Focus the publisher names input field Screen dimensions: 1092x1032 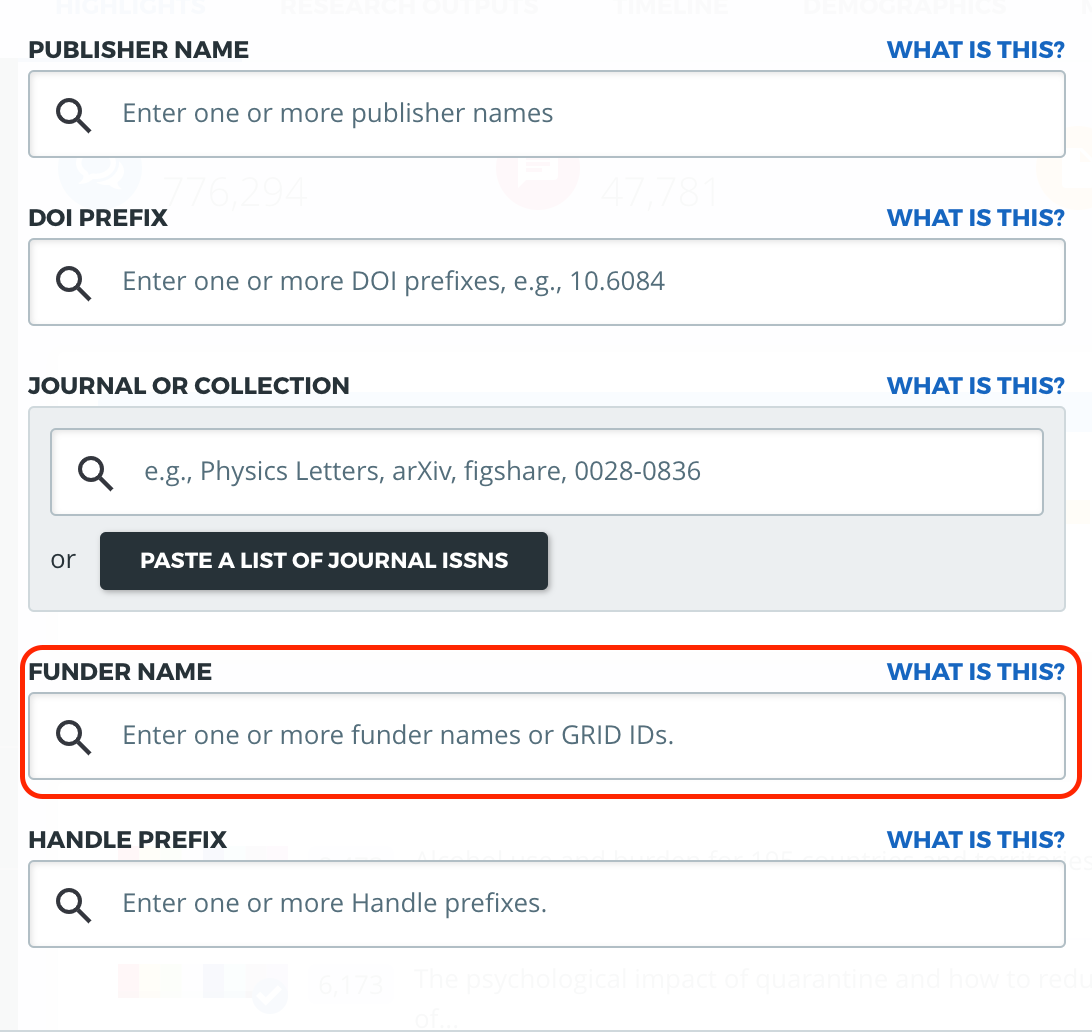(x=590, y=114)
